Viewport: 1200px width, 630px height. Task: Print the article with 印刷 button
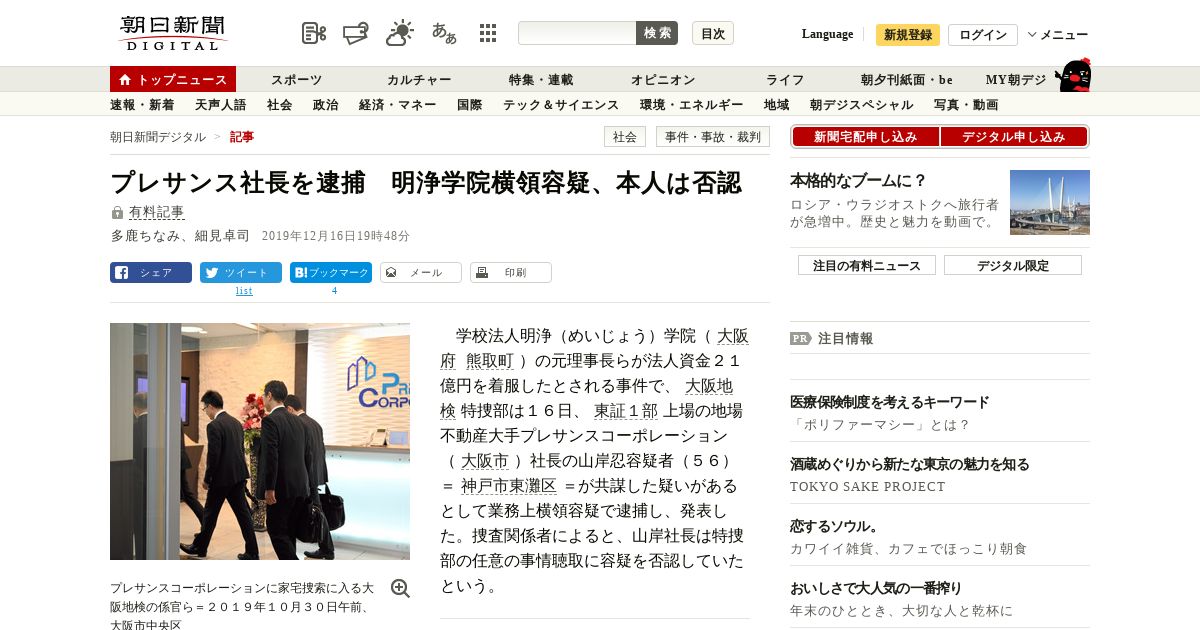(x=511, y=272)
